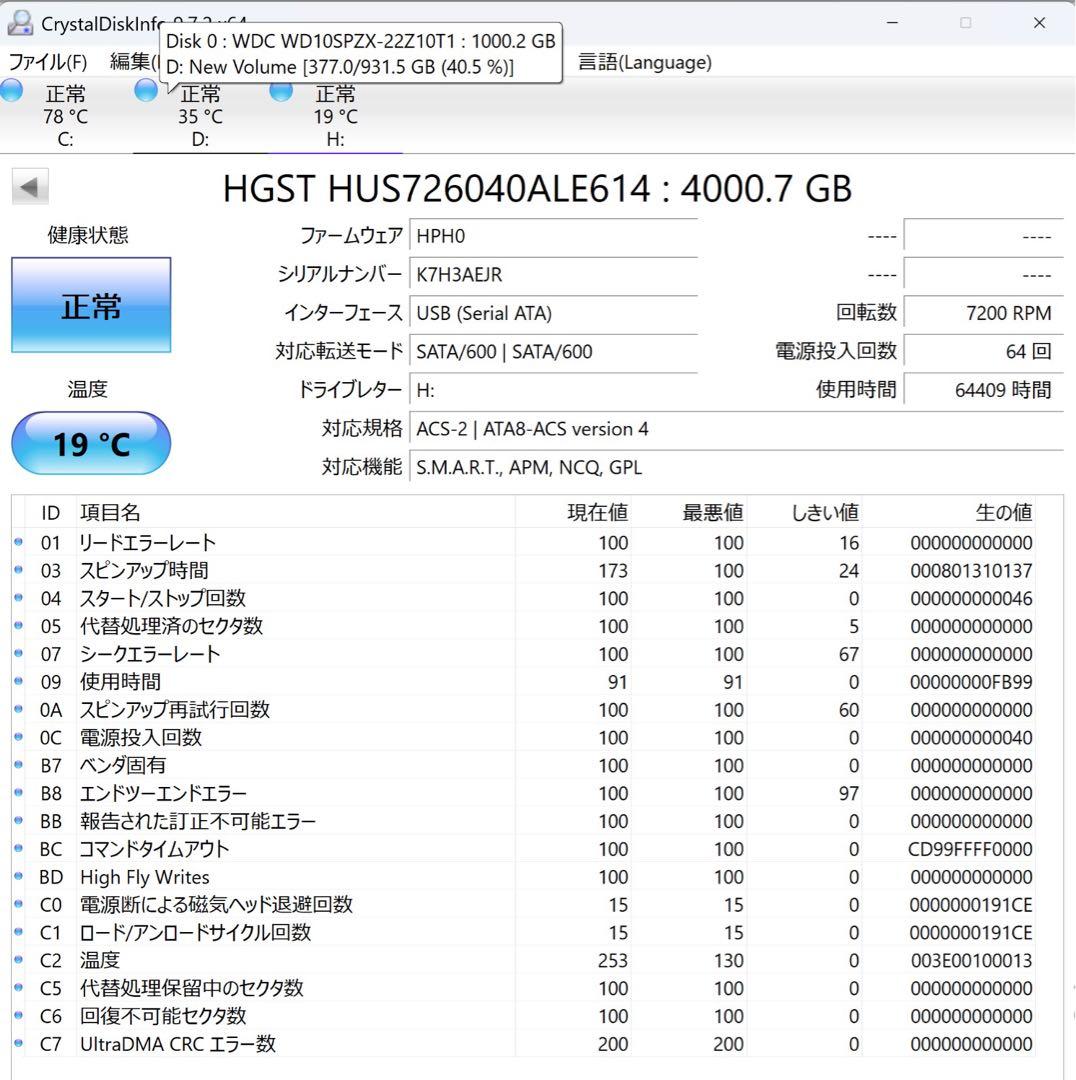This screenshot has height=1080, width=1076.
Task: Click status dot for row C5 代替処理保留中のセクタ数
Action: [x=19, y=988]
